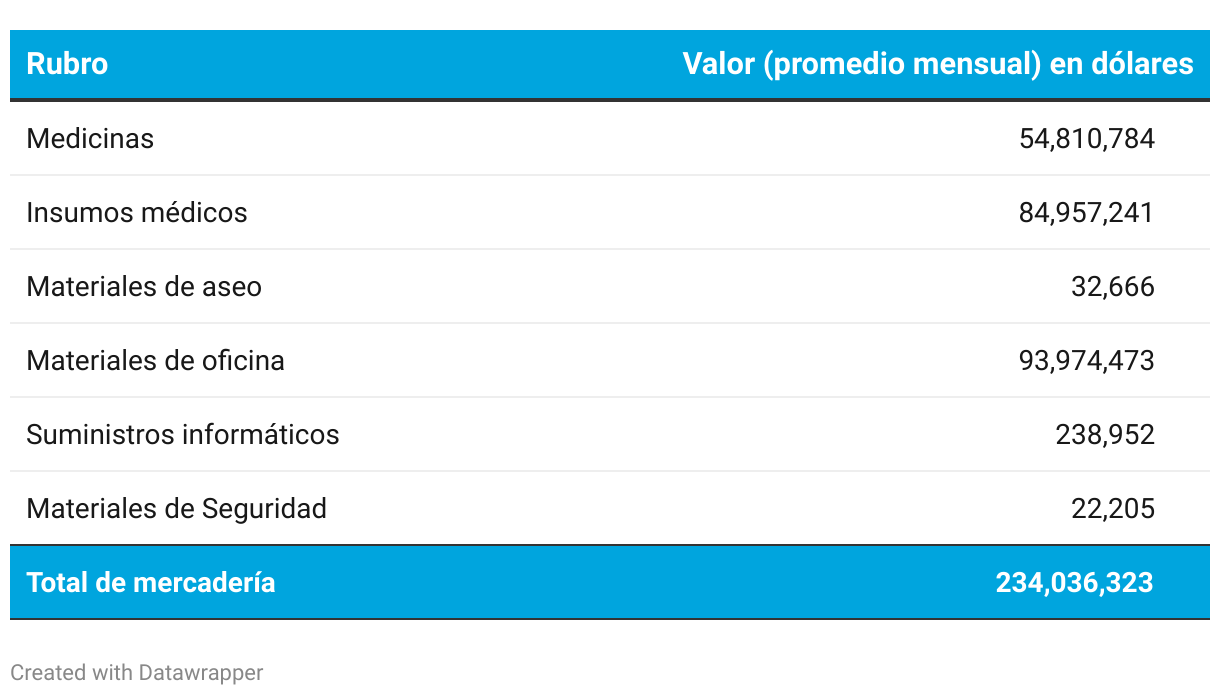The width and height of the screenshot is (1220, 696).
Task: Select the Materiales de aseo label
Action: (144, 286)
